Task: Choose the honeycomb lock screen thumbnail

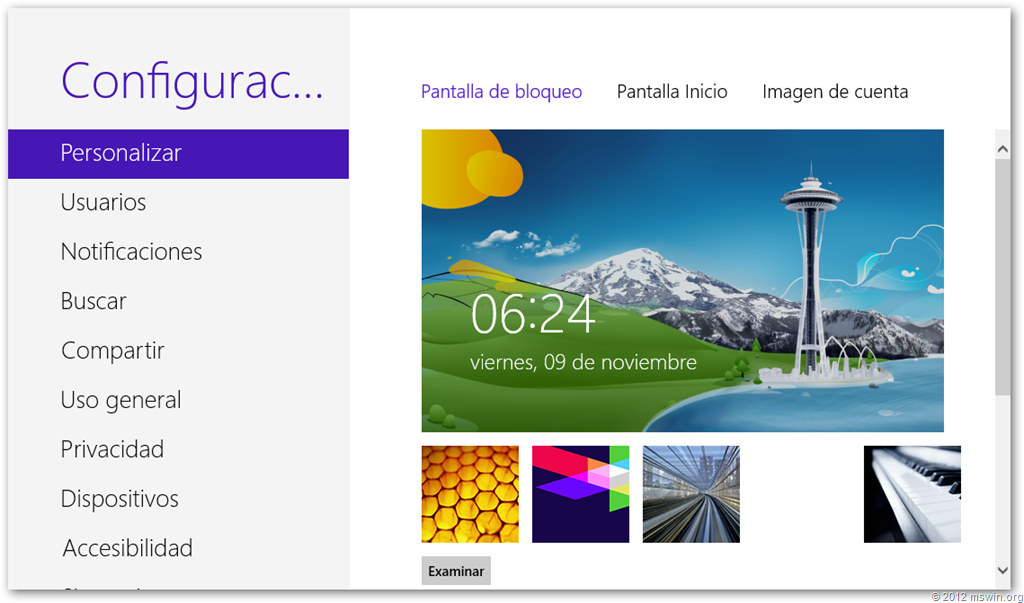Action: pos(470,494)
